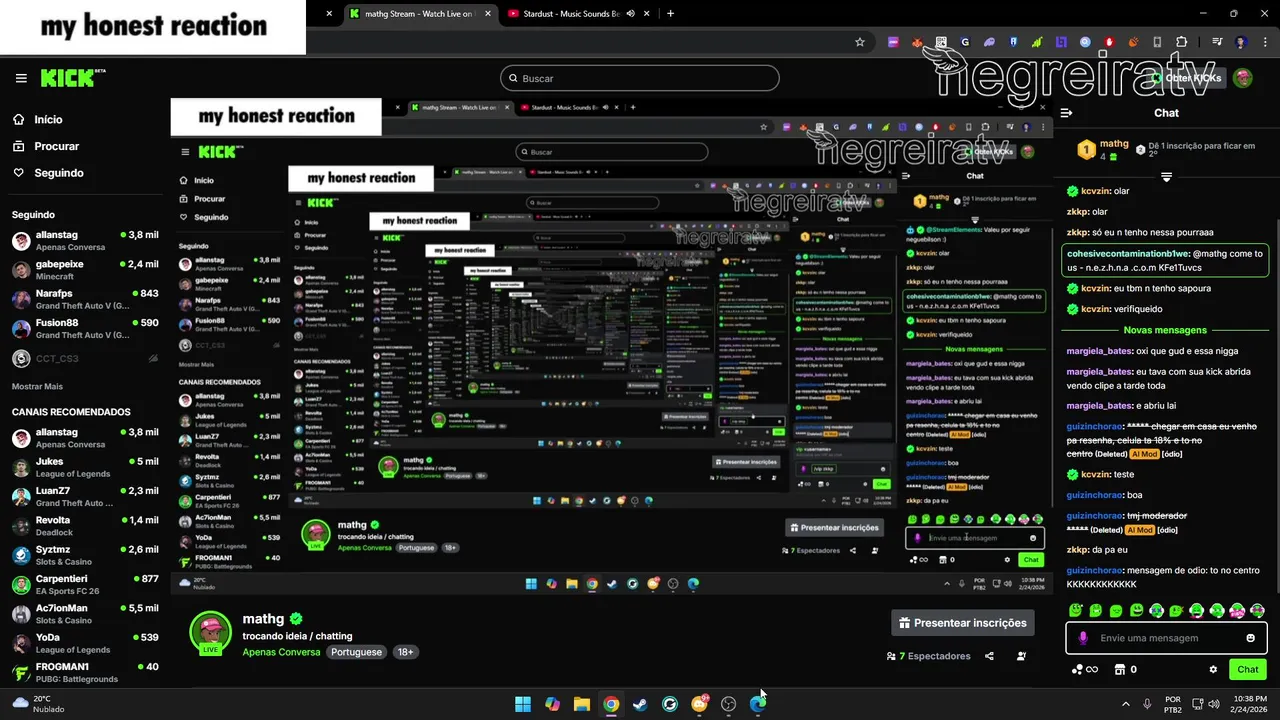Bookmark this page with the star icon
The height and width of the screenshot is (720, 1280).
[860, 42]
